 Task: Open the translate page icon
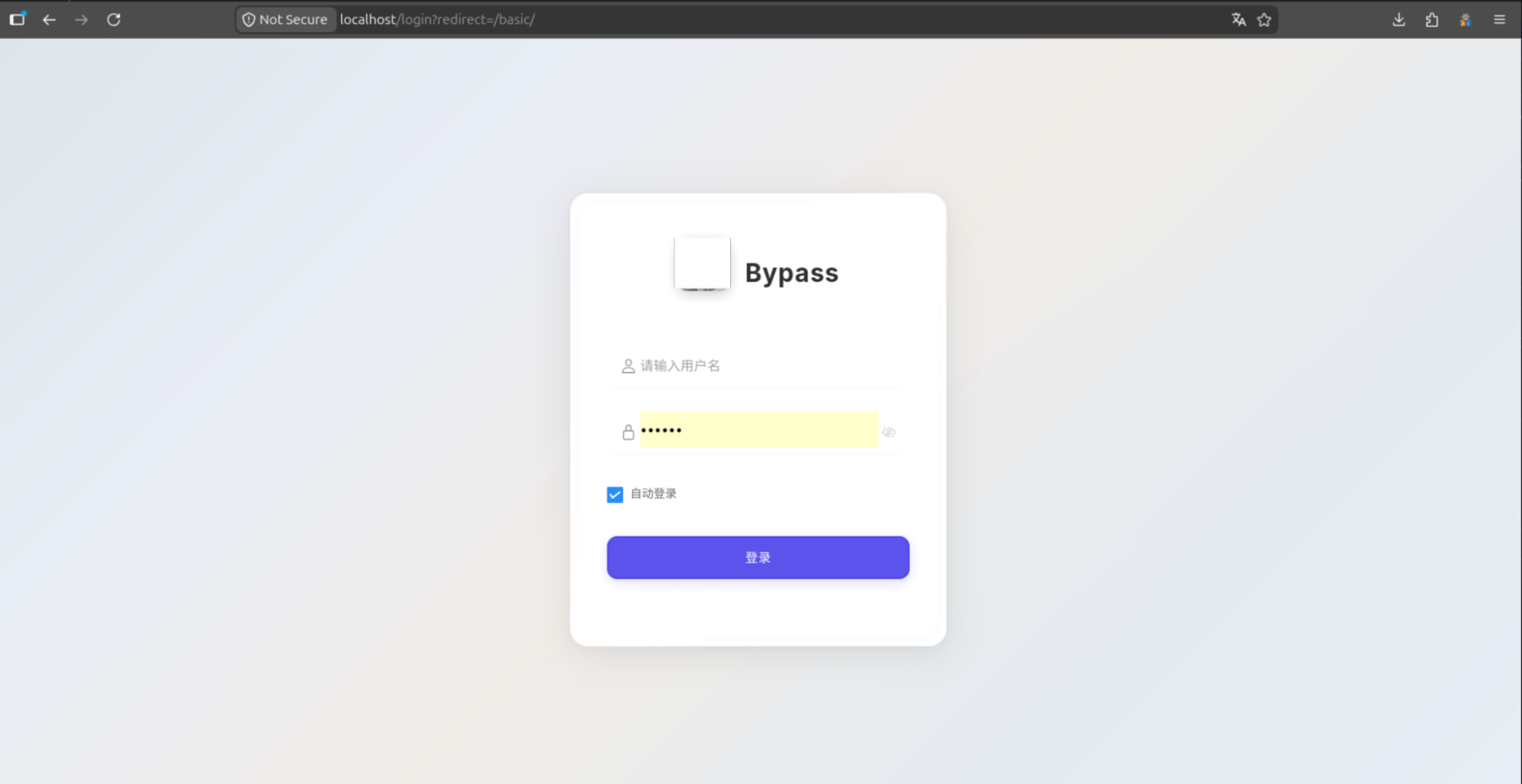1239,20
